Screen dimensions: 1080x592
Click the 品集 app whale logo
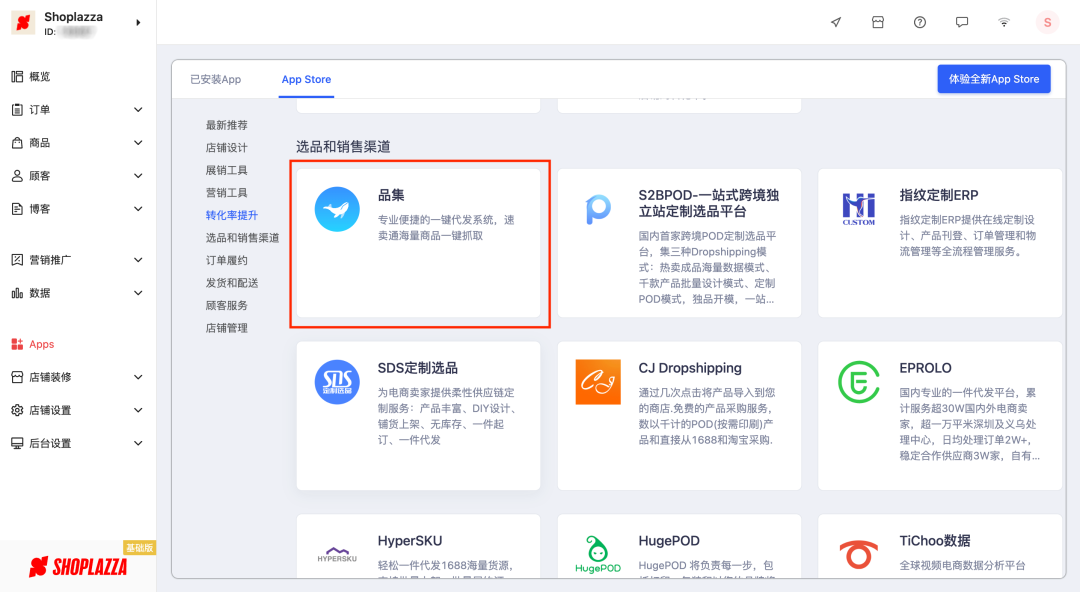(x=337, y=210)
